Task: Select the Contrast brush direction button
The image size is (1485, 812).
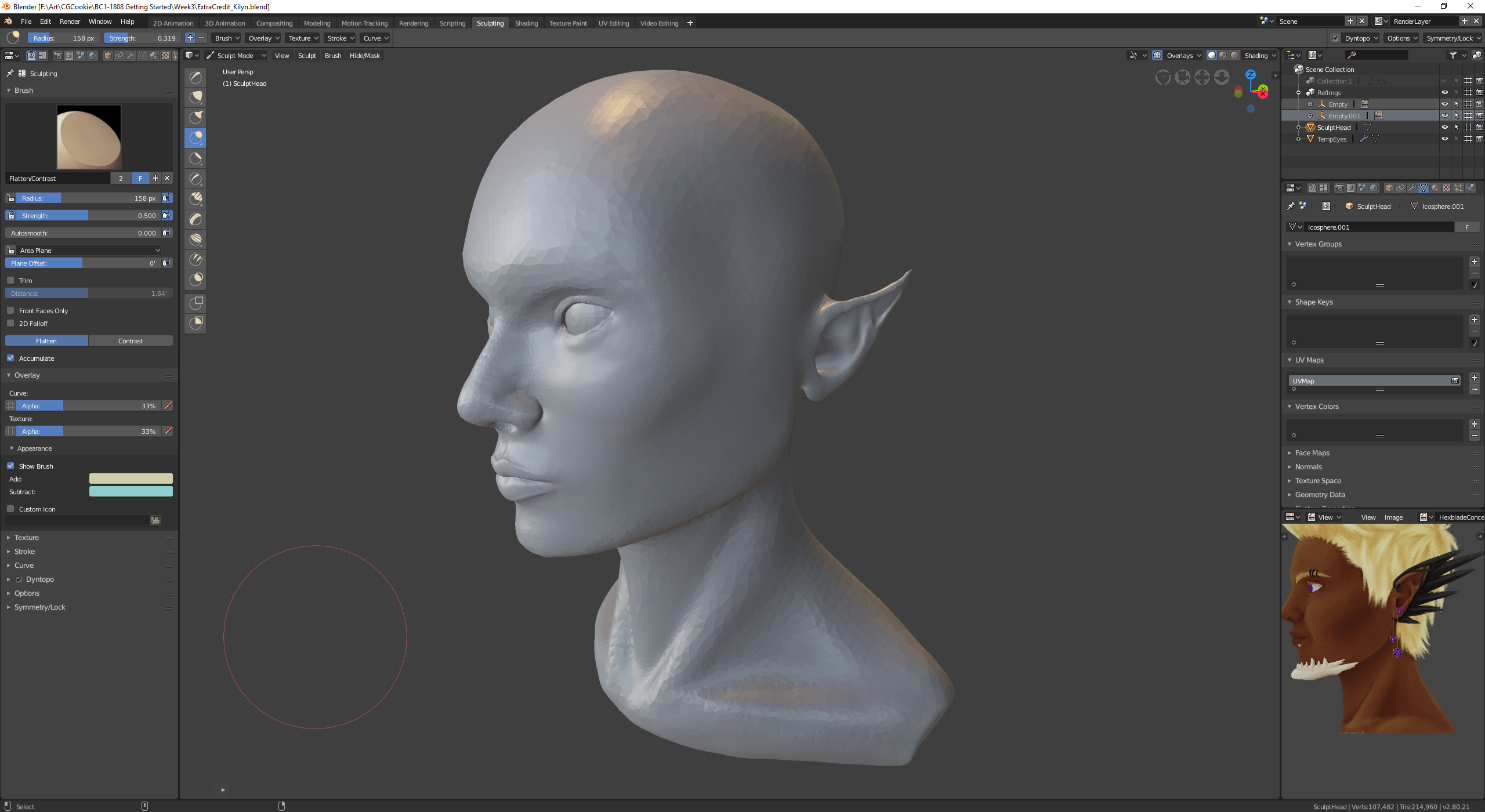Action: click(131, 340)
